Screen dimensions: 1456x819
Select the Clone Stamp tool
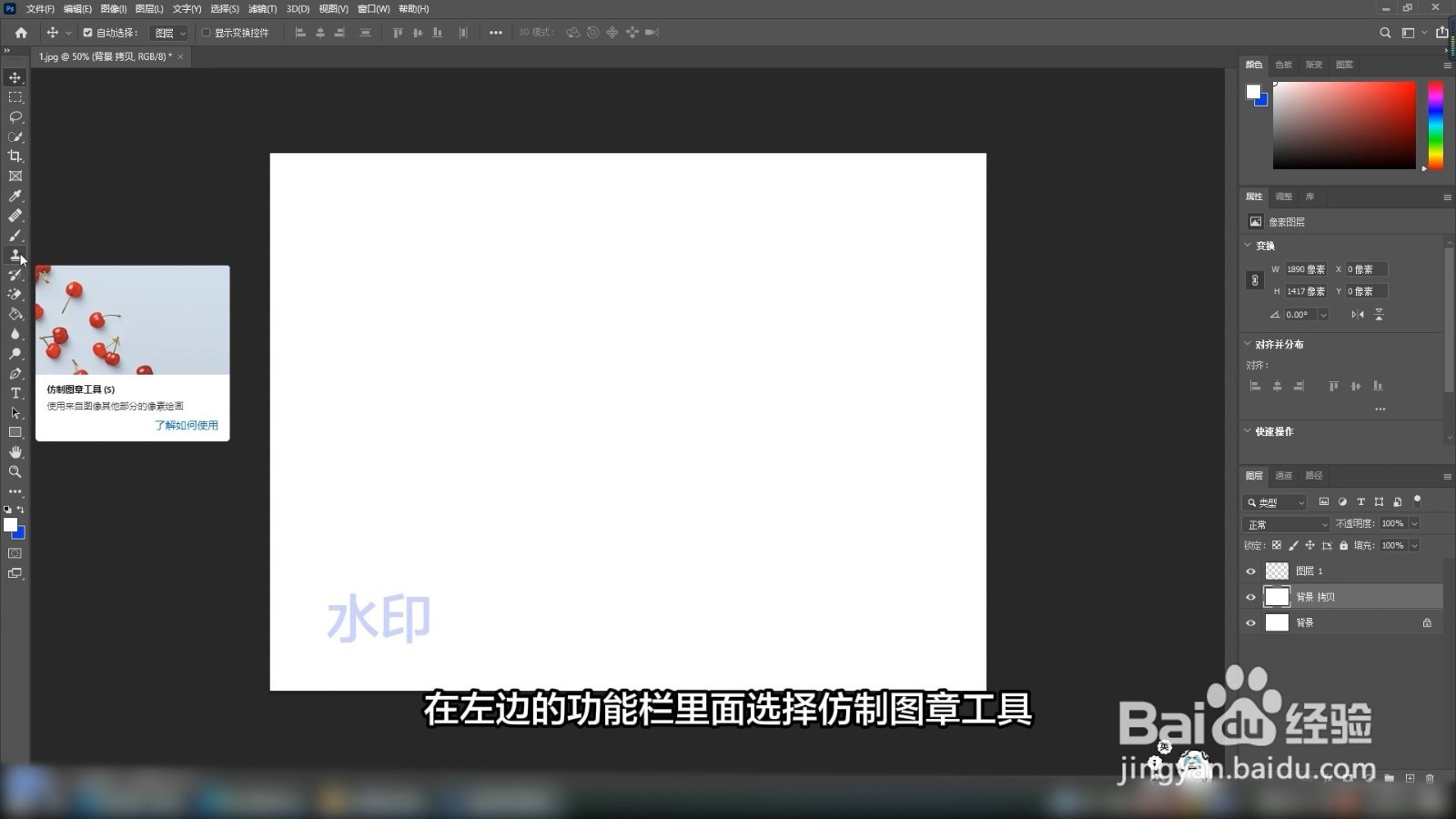tap(15, 256)
